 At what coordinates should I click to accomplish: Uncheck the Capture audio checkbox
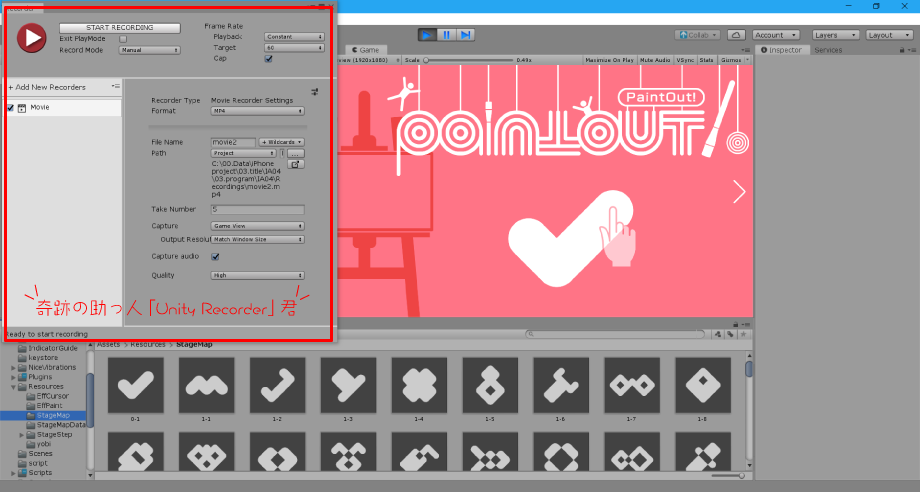[215, 257]
